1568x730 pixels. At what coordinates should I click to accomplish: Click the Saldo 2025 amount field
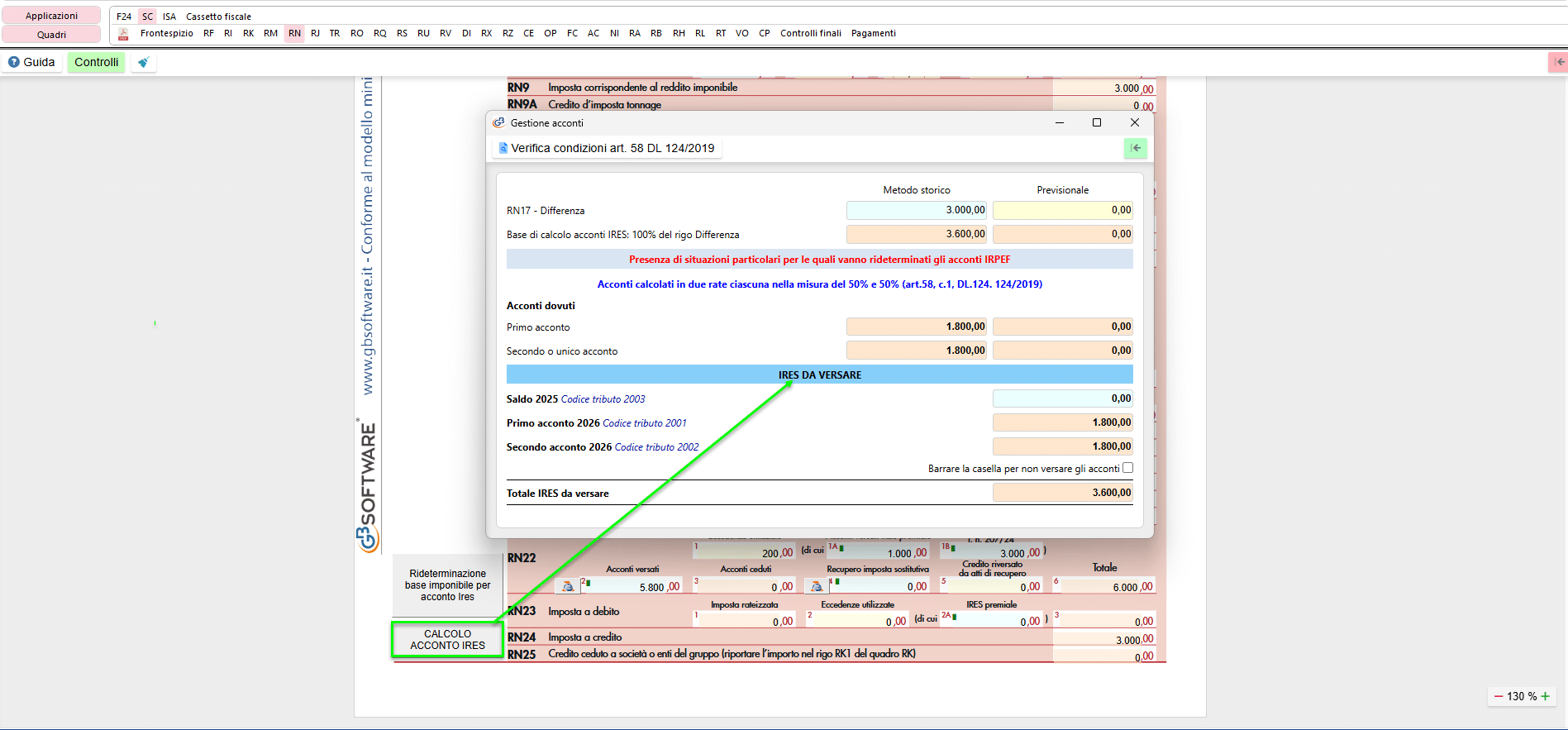(1063, 398)
